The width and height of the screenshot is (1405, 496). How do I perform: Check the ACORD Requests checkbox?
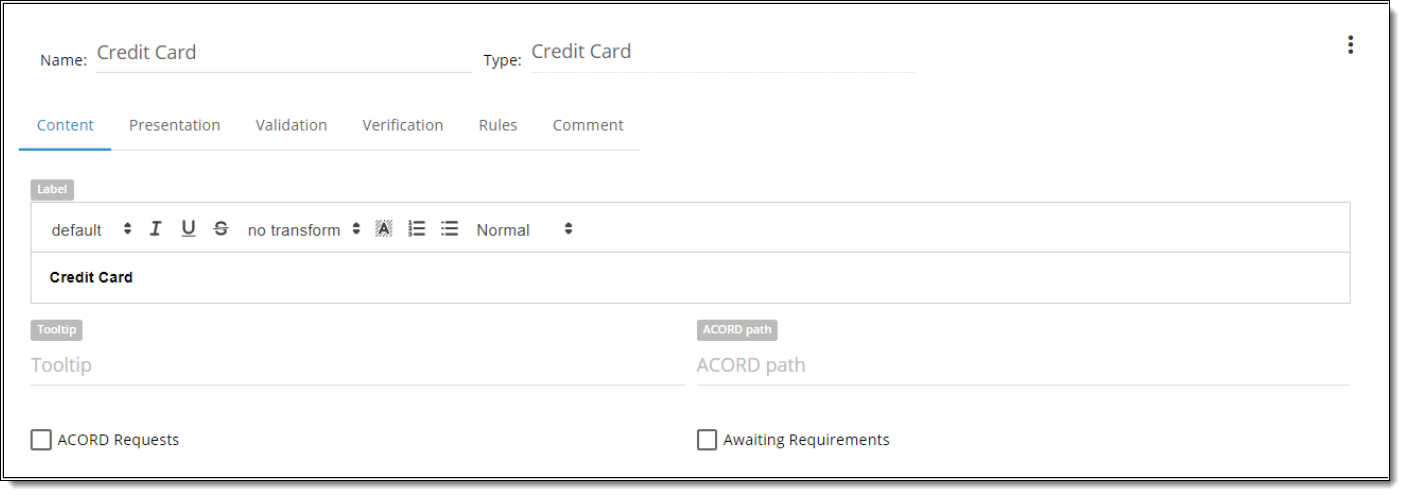(41, 440)
